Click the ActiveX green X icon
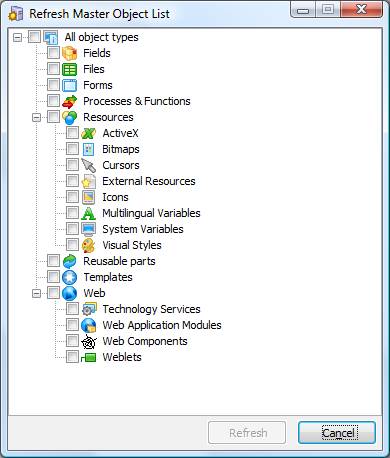The width and height of the screenshot is (390, 458). pyautogui.click(x=89, y=133)
